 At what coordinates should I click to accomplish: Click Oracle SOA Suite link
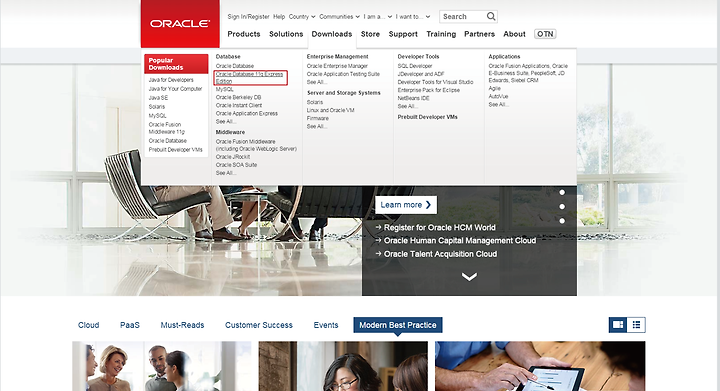click(236, 165)
